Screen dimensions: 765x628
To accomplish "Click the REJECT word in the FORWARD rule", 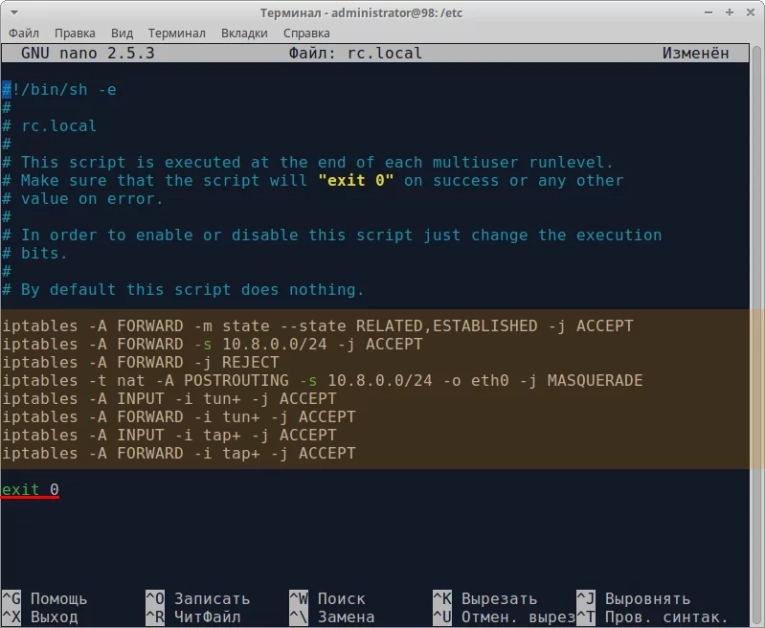I will tap(250, 363).
